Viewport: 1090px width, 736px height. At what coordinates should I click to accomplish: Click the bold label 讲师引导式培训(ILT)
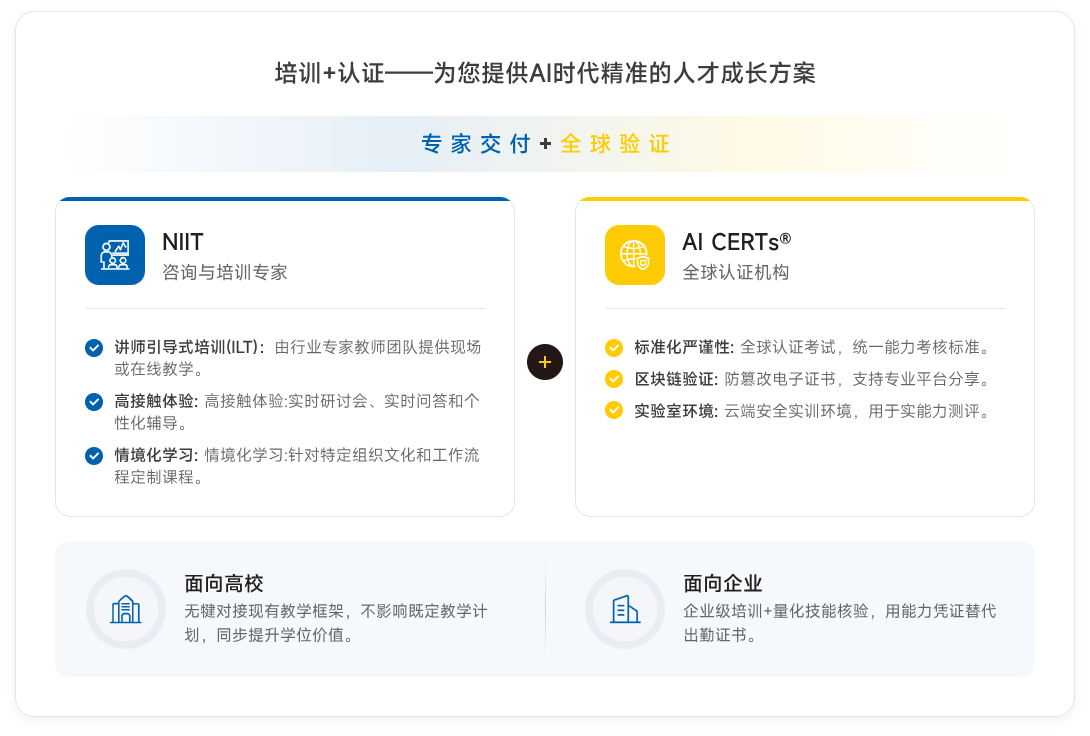189,347
